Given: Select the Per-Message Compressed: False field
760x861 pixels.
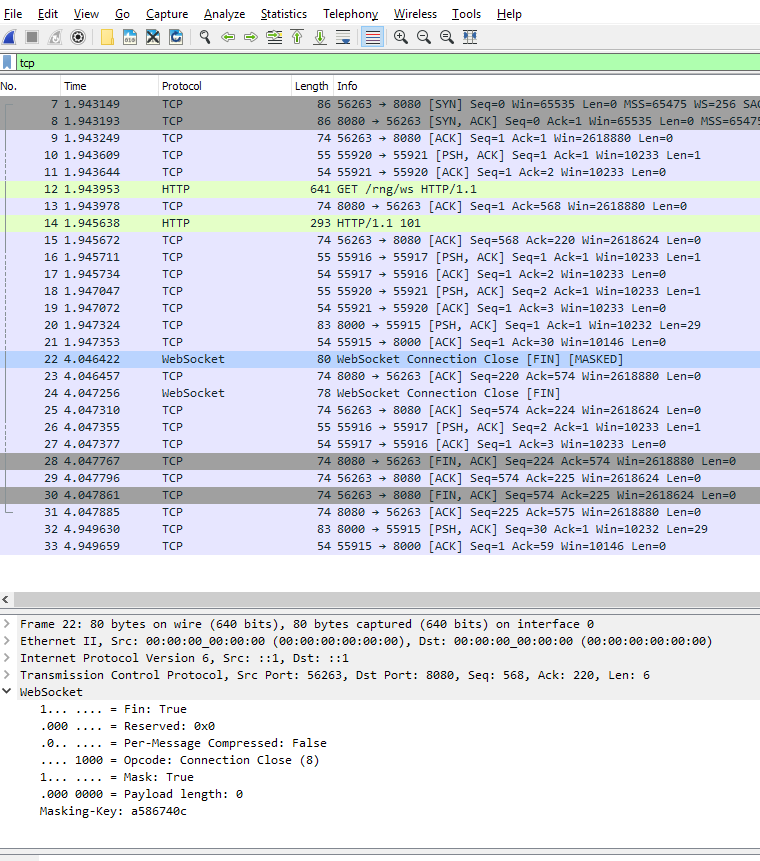Looking at the screenshot, I should [x=183, y=743].
